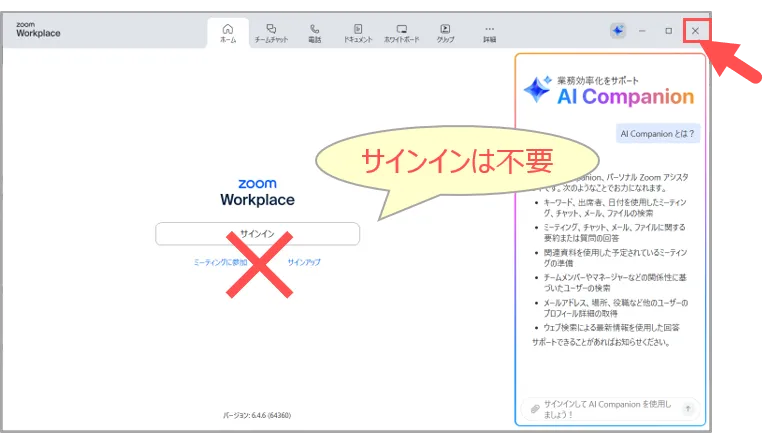Click the Sign Up link (サインアップ)
763x433 pixels.
[304, 262]
